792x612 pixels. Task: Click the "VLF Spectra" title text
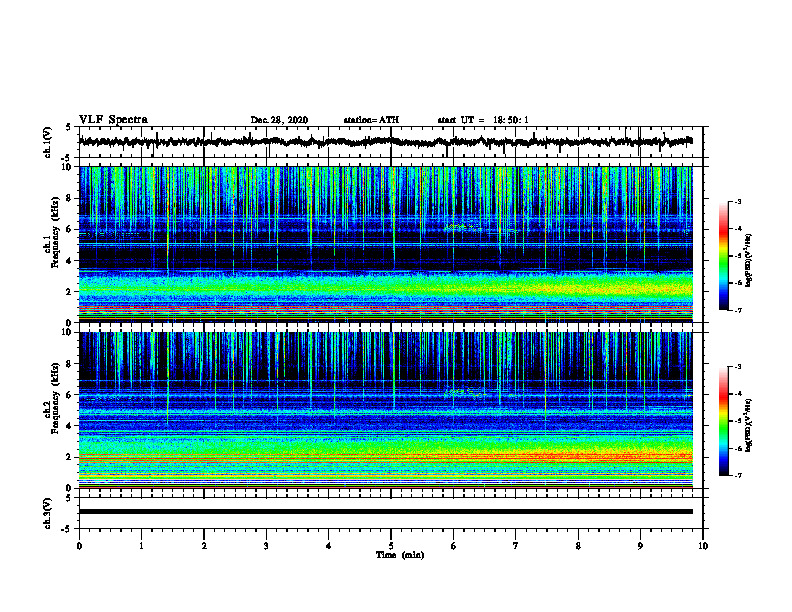coord(113,120)
